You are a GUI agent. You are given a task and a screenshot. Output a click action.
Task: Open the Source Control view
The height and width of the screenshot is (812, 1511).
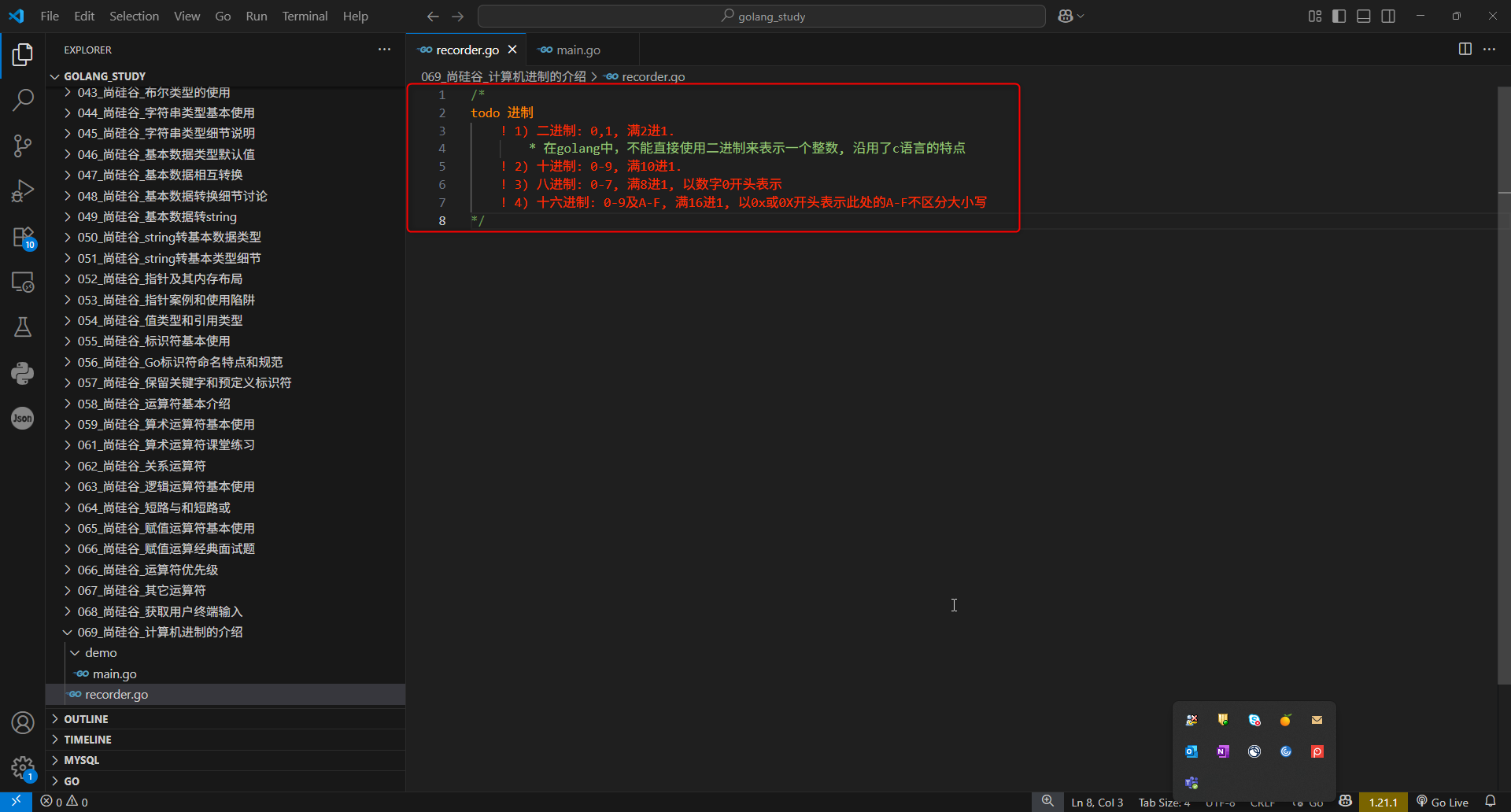pos(23,146)
